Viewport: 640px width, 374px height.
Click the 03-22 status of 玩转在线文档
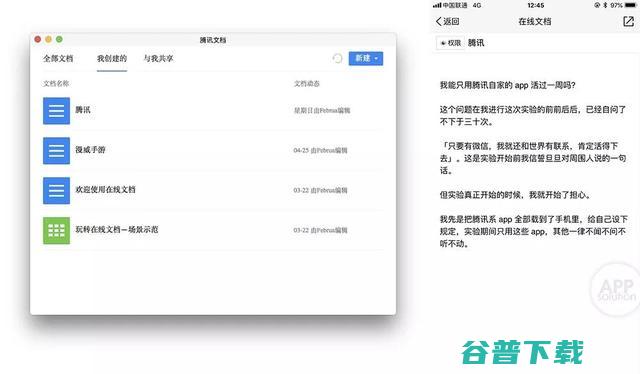(x=320, y=231)
